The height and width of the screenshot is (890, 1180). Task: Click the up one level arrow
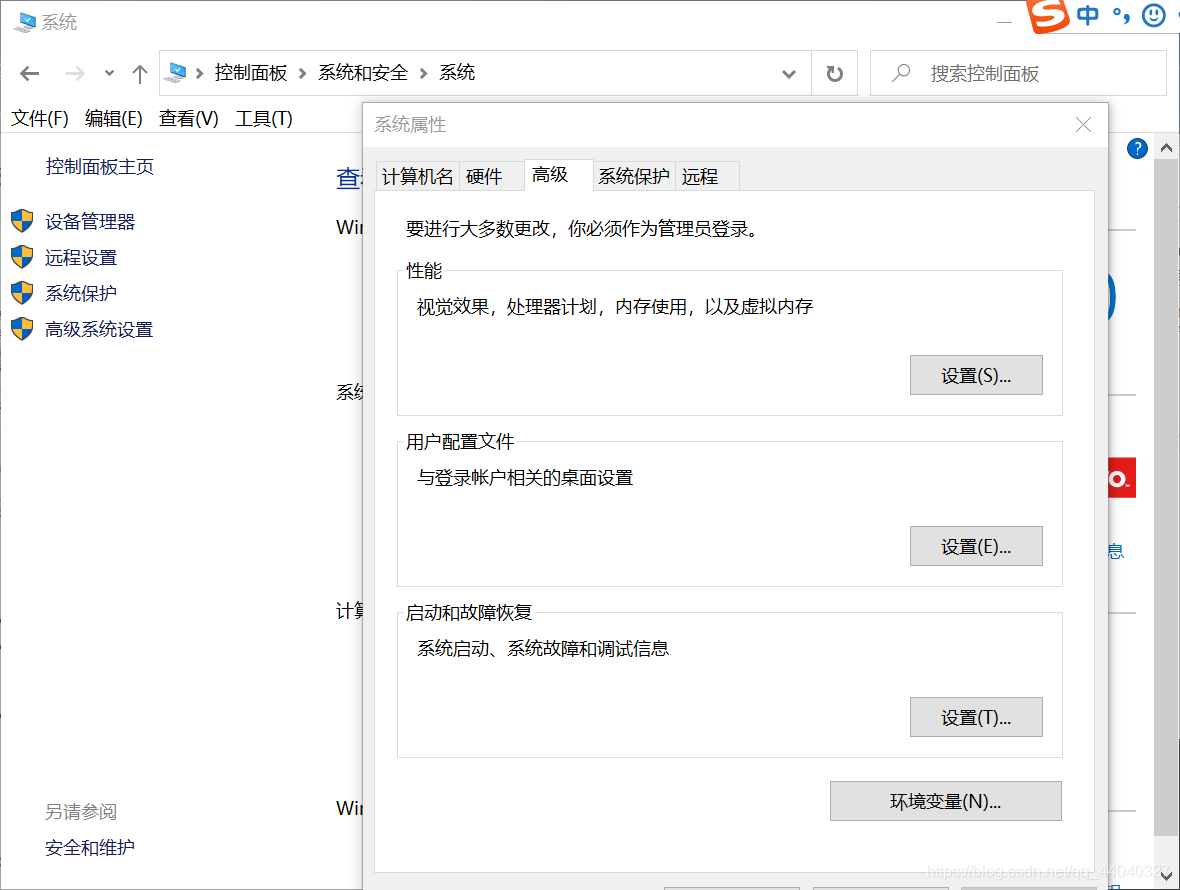139,73
